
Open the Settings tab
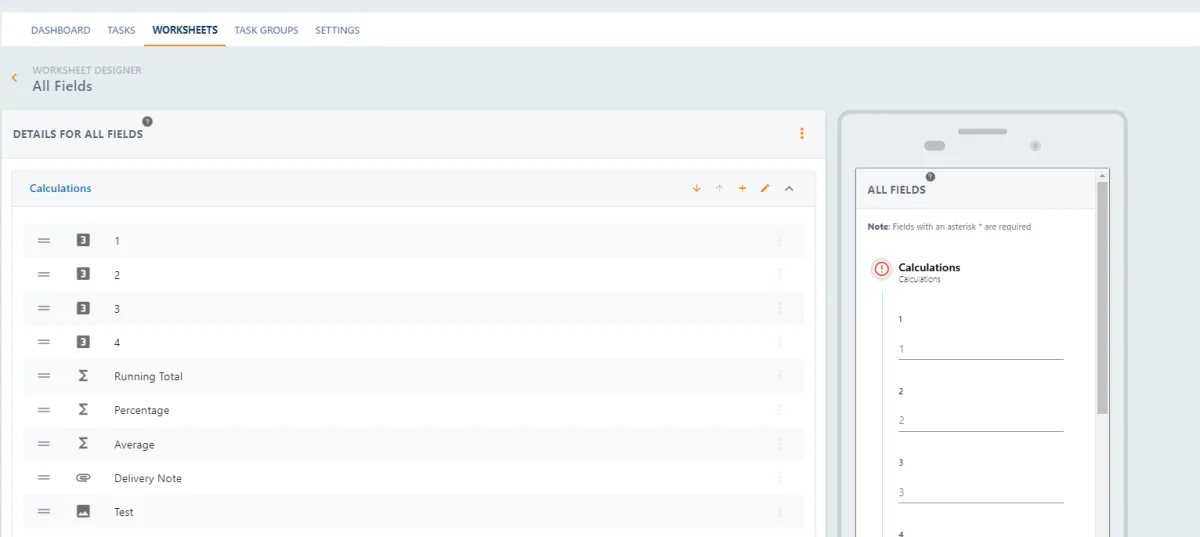point(337,30)
